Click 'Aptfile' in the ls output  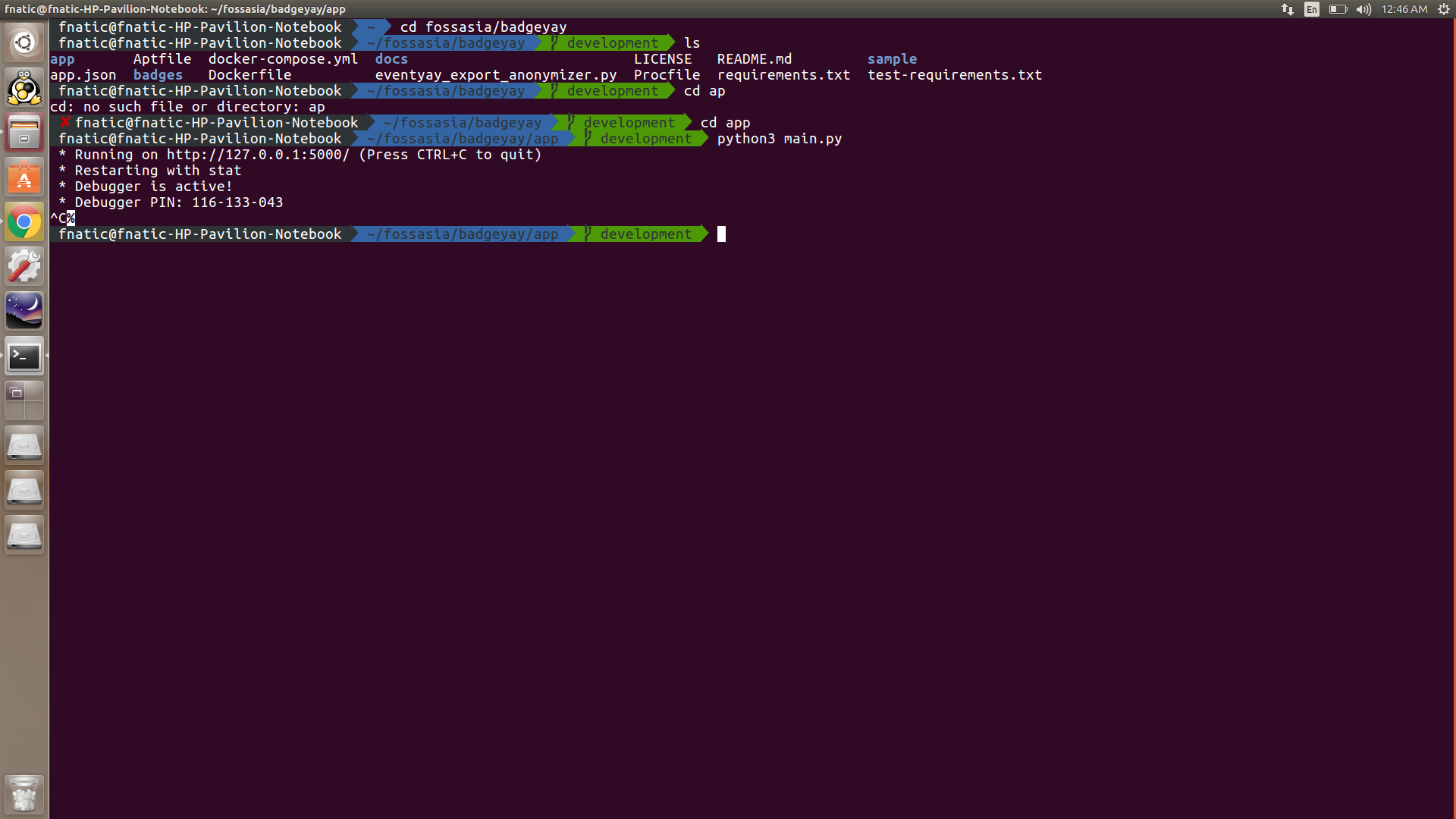tap(162, 59)
